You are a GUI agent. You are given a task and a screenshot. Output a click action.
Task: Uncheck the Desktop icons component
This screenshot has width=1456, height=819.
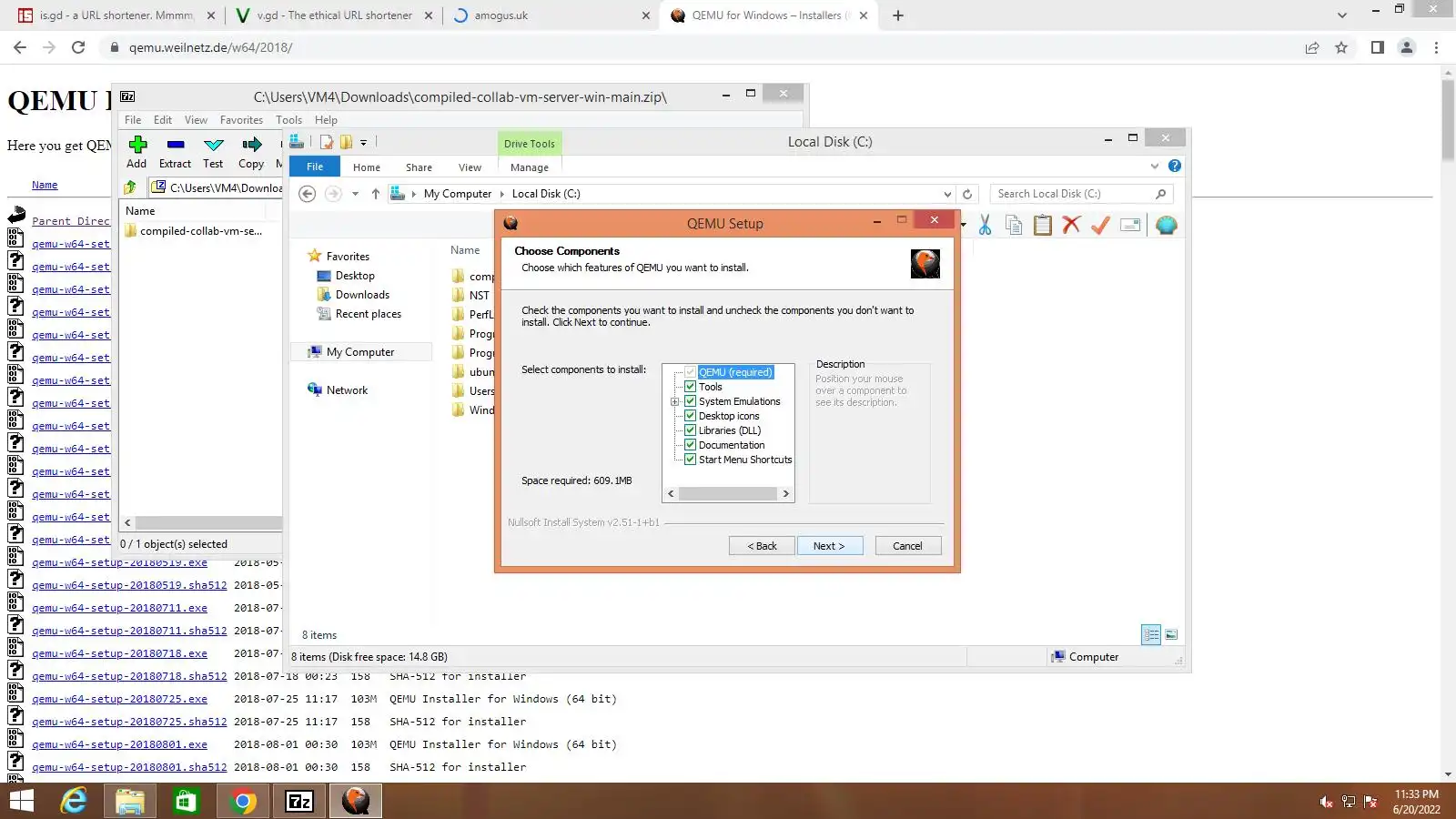(691, 416)
